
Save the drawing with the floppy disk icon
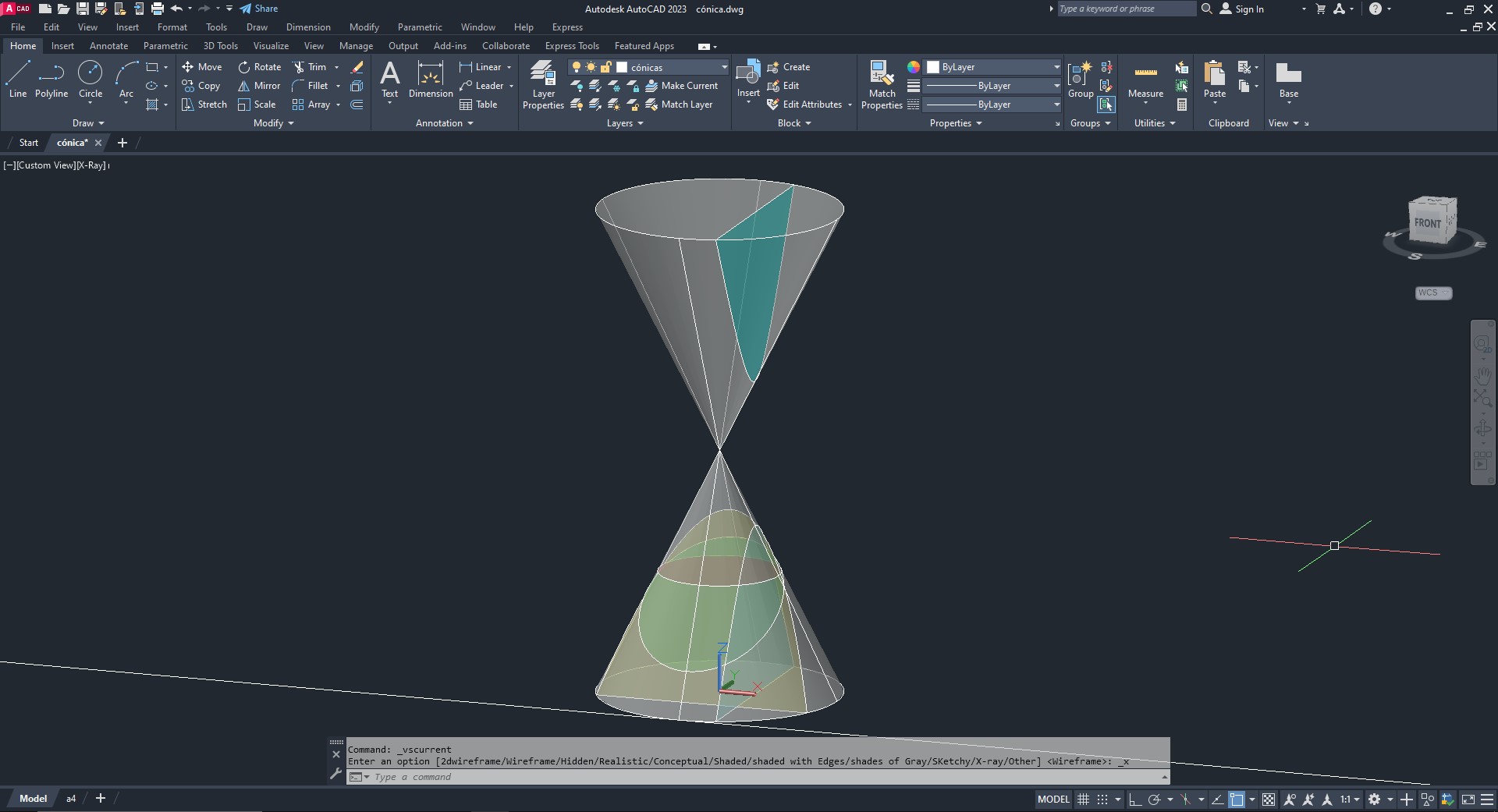[x=82, y=9]
